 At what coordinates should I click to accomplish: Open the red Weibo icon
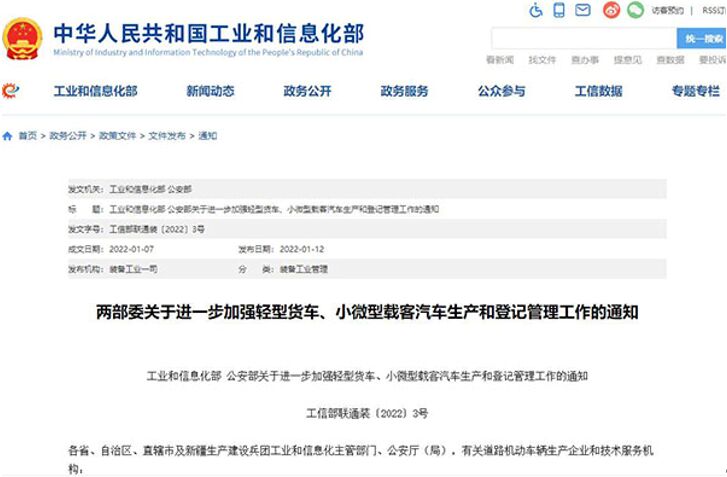coord(612,10)
